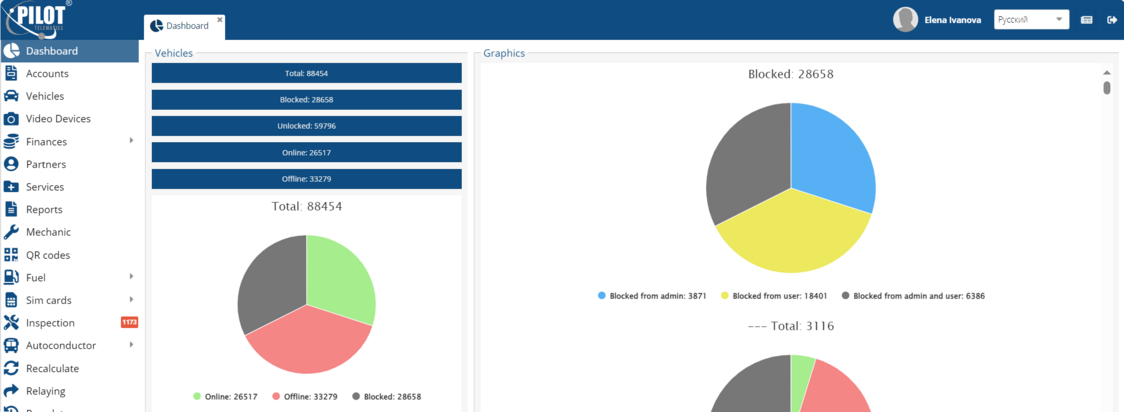Viewport: 1124px width, 412px height.
Task: Click the Vehicles car icon in sidebar
Action: click(11, 96)
